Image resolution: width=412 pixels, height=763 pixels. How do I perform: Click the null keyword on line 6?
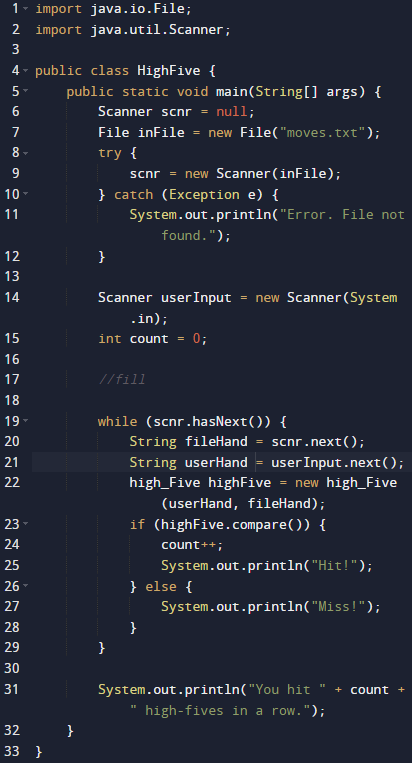coord(232,112)
